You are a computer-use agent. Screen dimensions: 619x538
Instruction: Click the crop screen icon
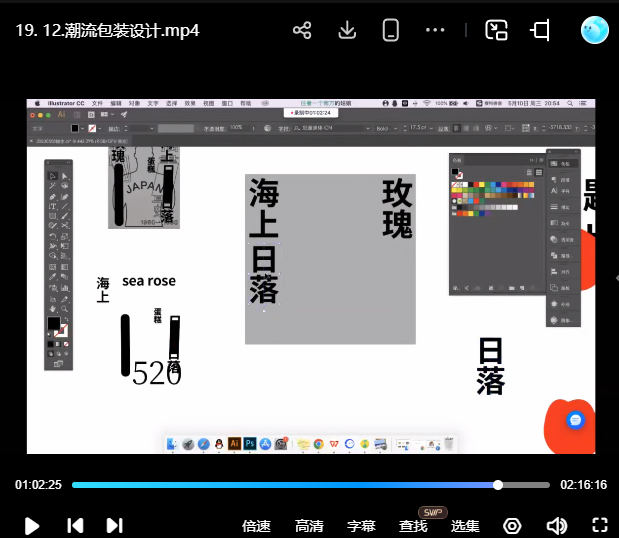coord(541,30)
